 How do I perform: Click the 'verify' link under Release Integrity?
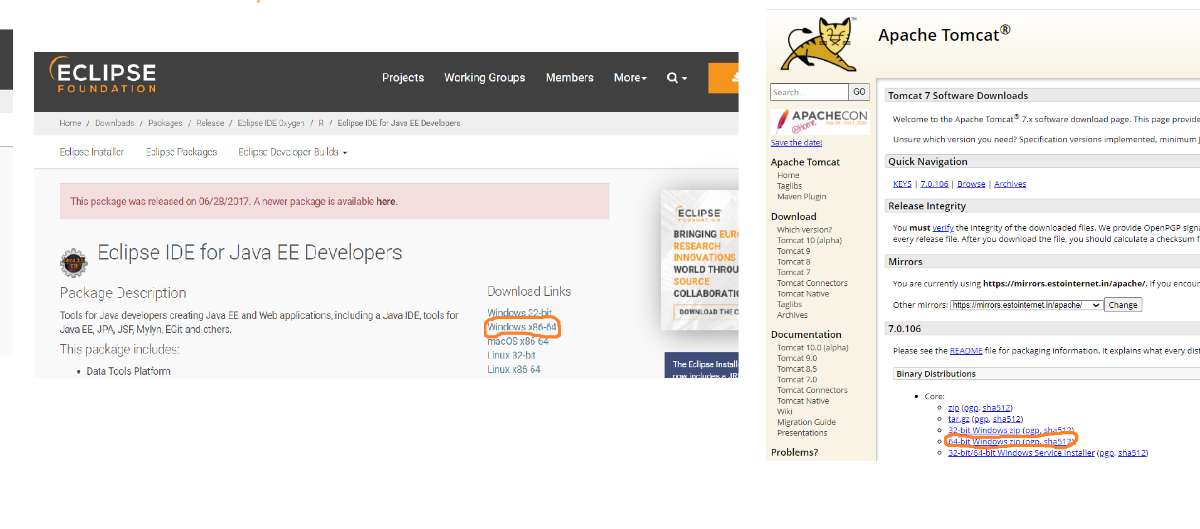tap(943, 228)
